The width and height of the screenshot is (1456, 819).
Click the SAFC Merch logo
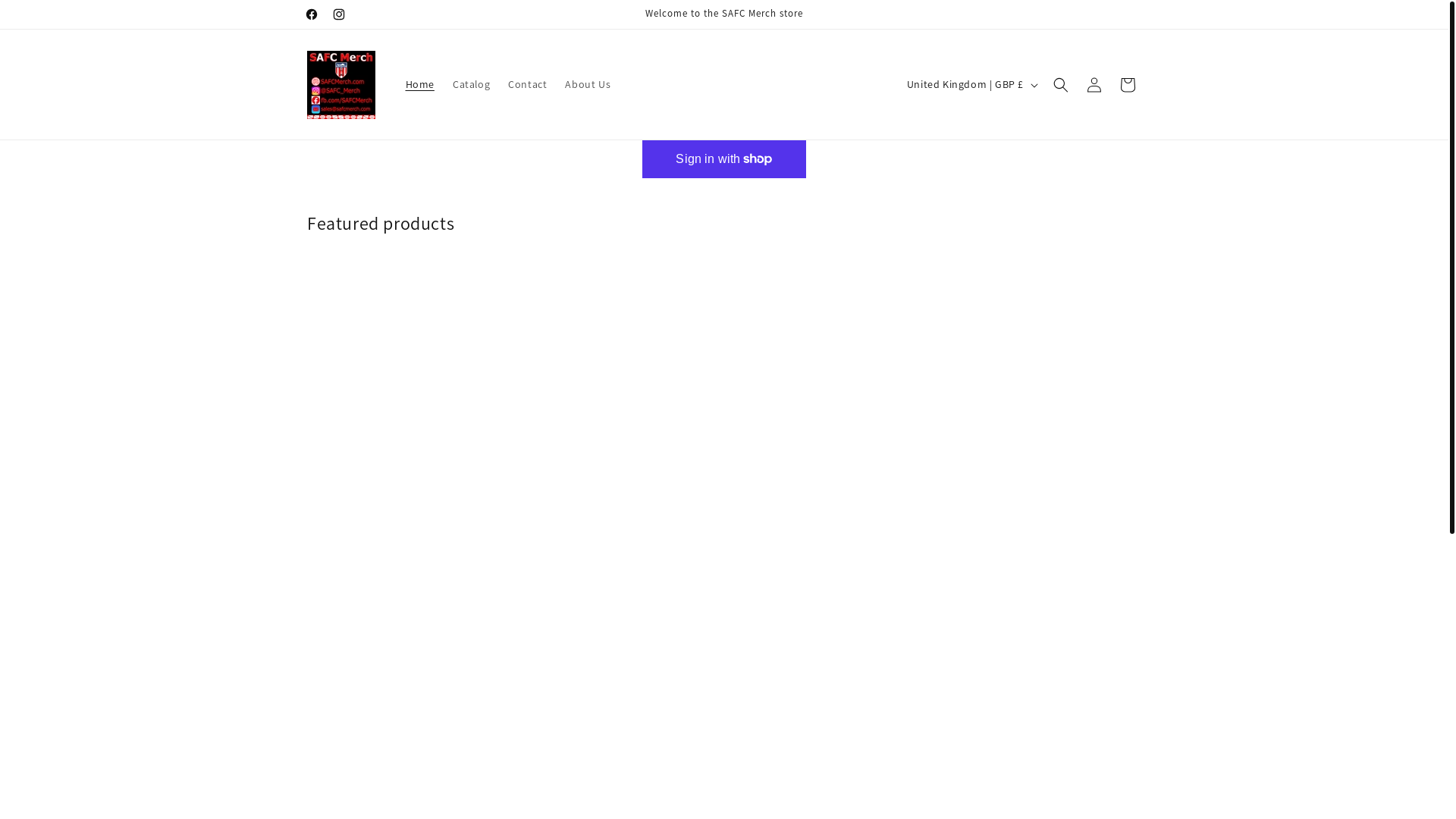[341, 85]
